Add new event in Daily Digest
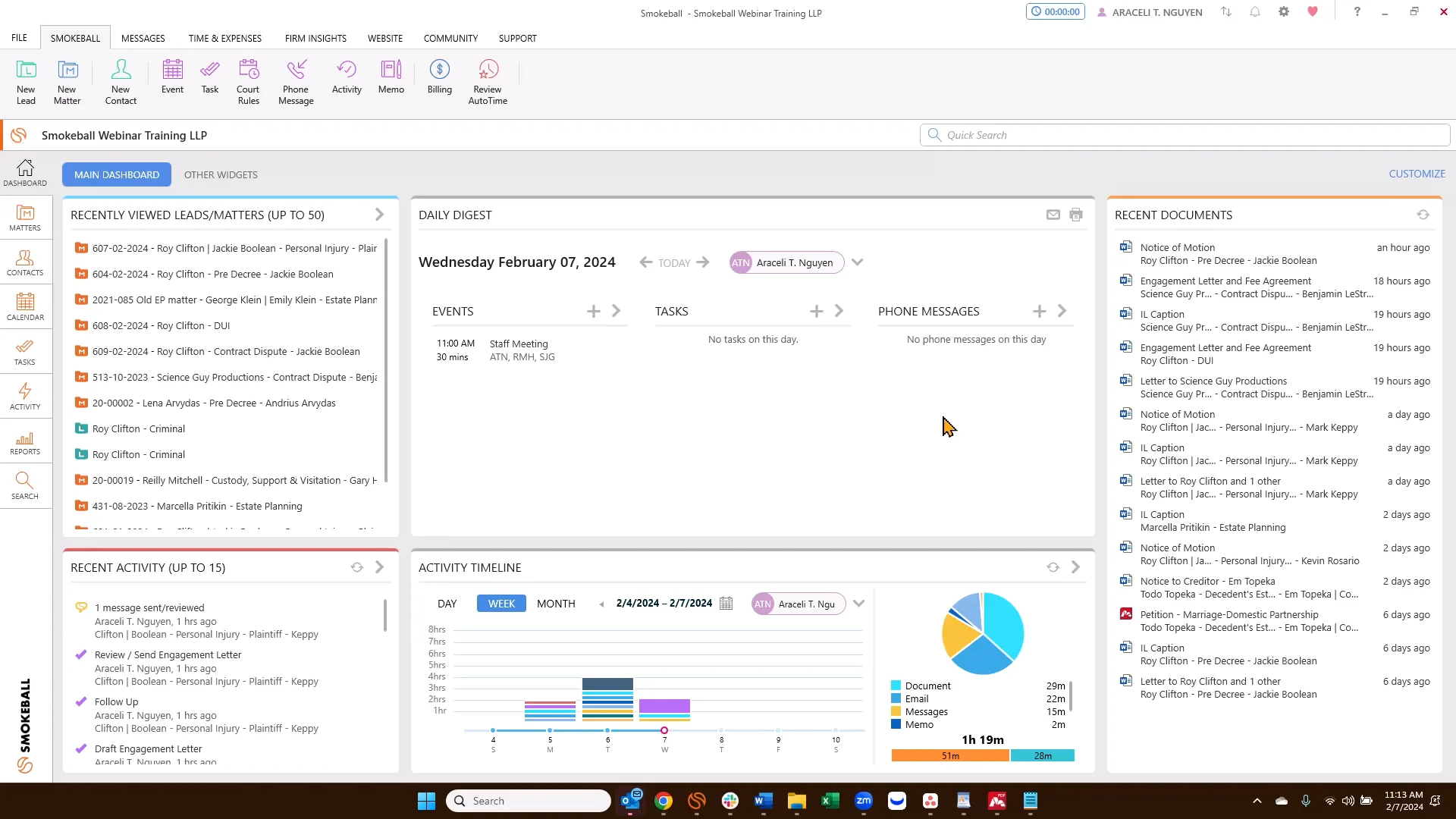Viewport: 1456px width, 819px height. coord(593,311)
